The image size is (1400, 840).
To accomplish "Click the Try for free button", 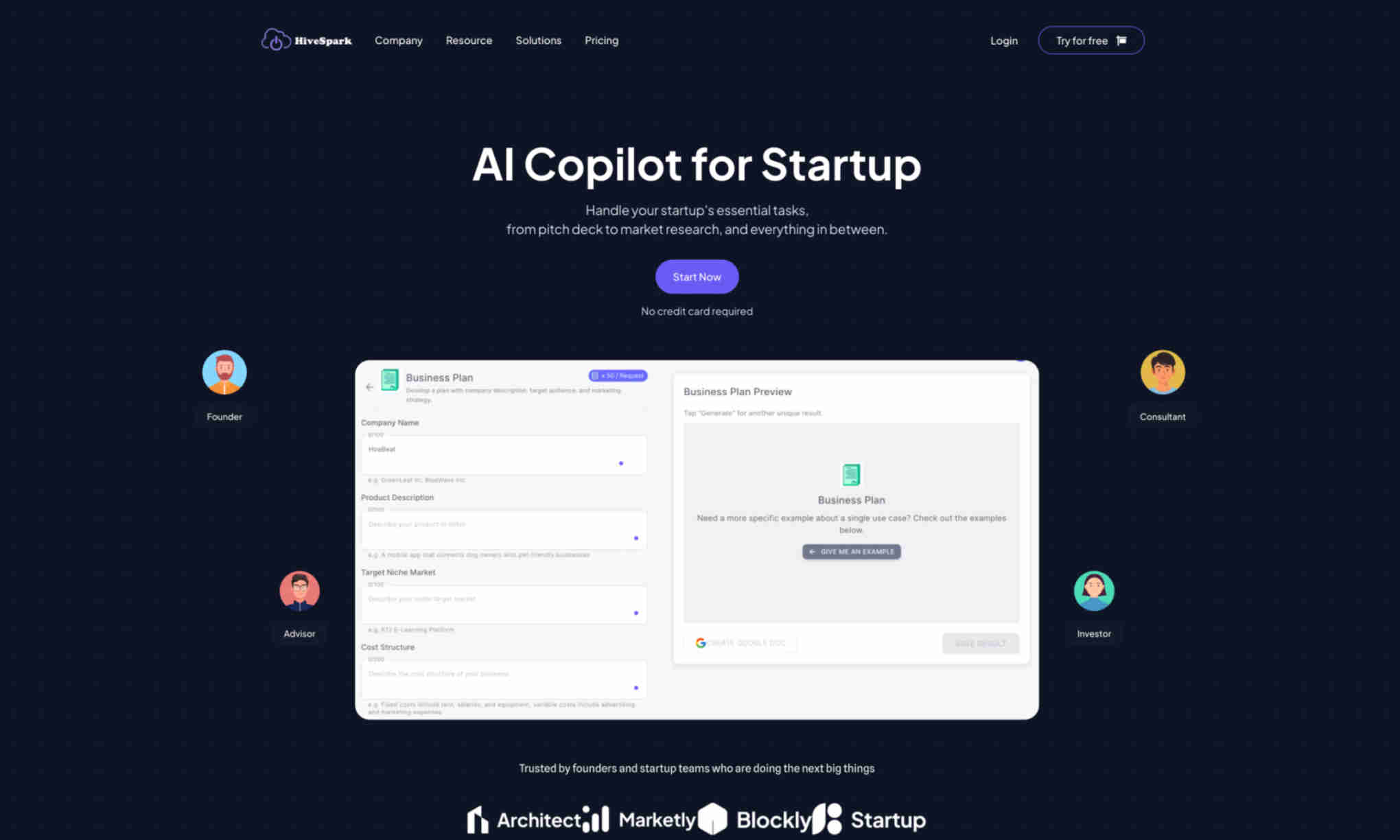I will click(x=1090, y=40).
